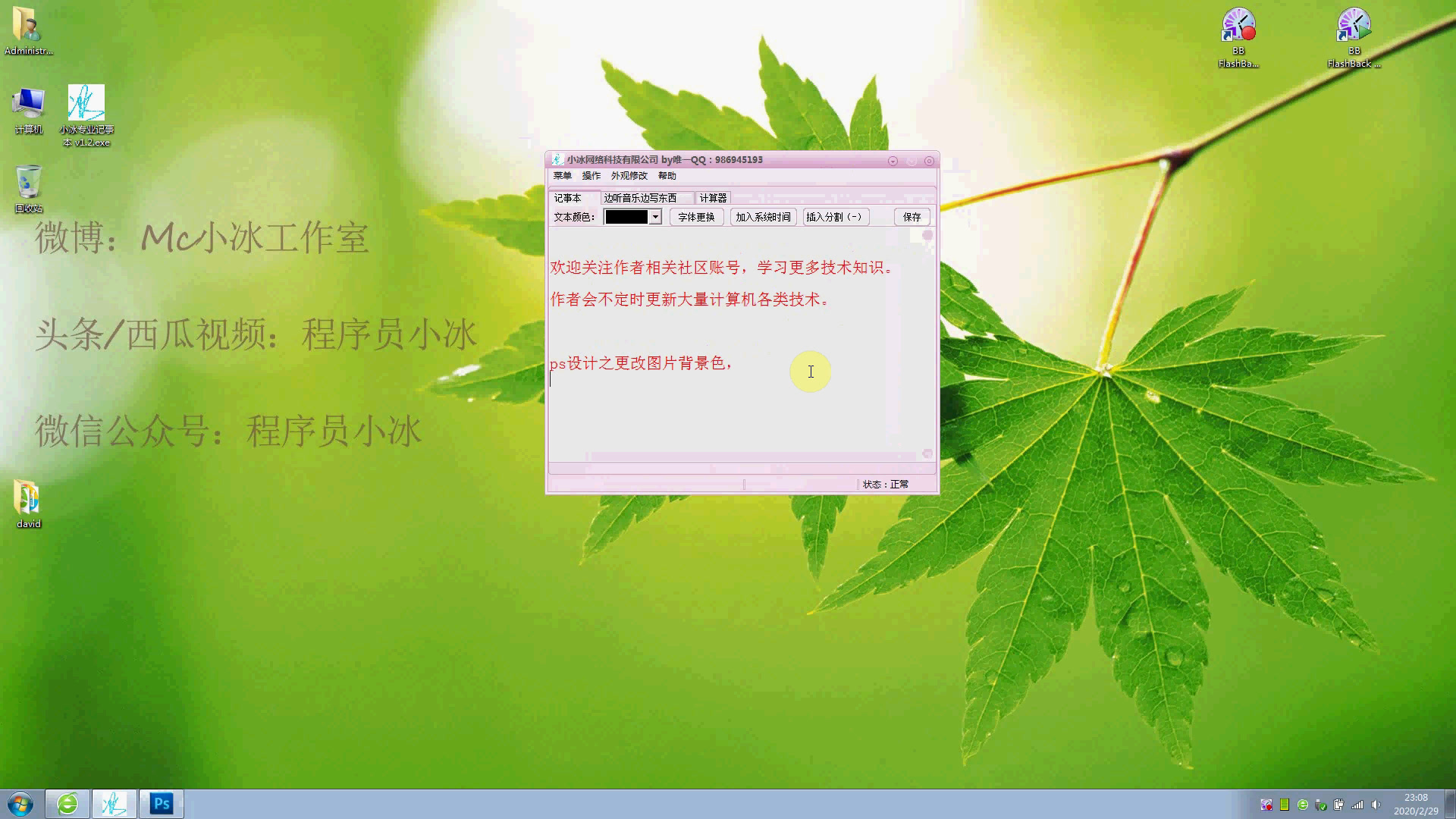Open 帮助 menu

[x=667, y=176]
